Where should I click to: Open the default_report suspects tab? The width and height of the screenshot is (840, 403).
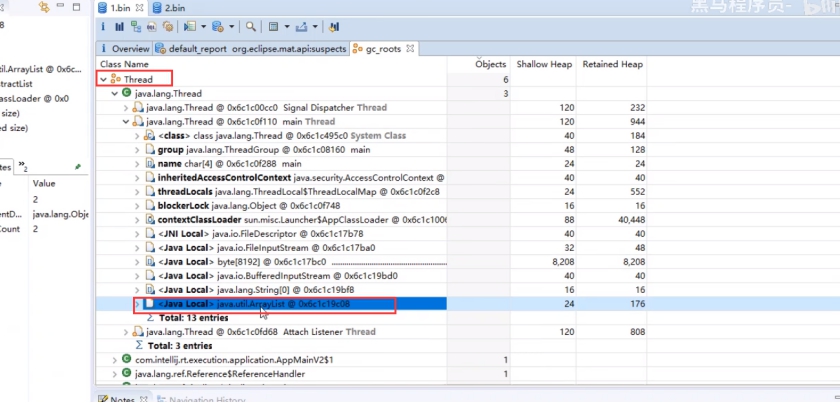[251, 49]
